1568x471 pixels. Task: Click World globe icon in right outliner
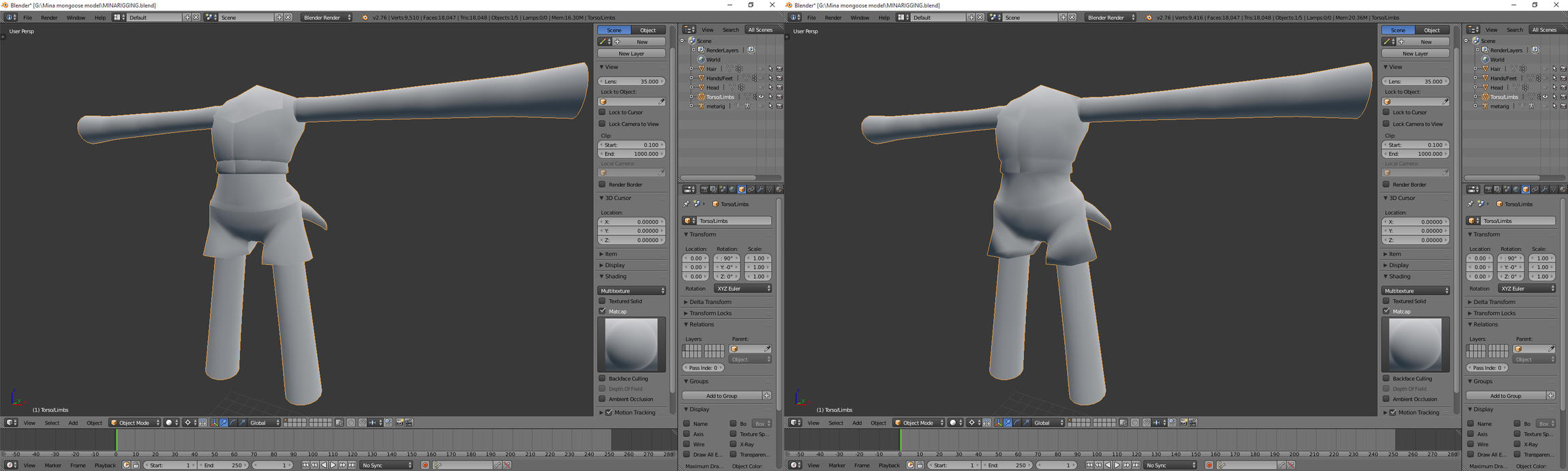click(x=1485, y=59)
